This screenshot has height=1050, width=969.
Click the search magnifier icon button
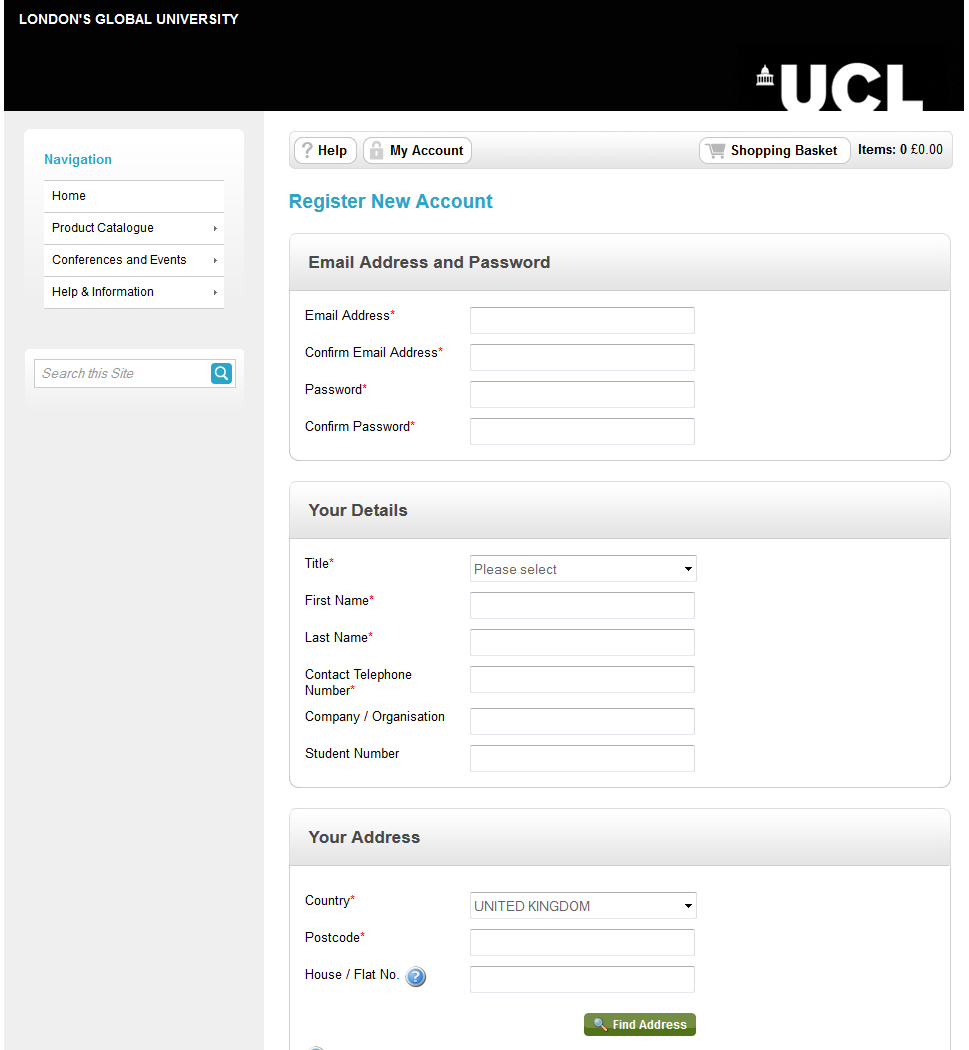221,373
